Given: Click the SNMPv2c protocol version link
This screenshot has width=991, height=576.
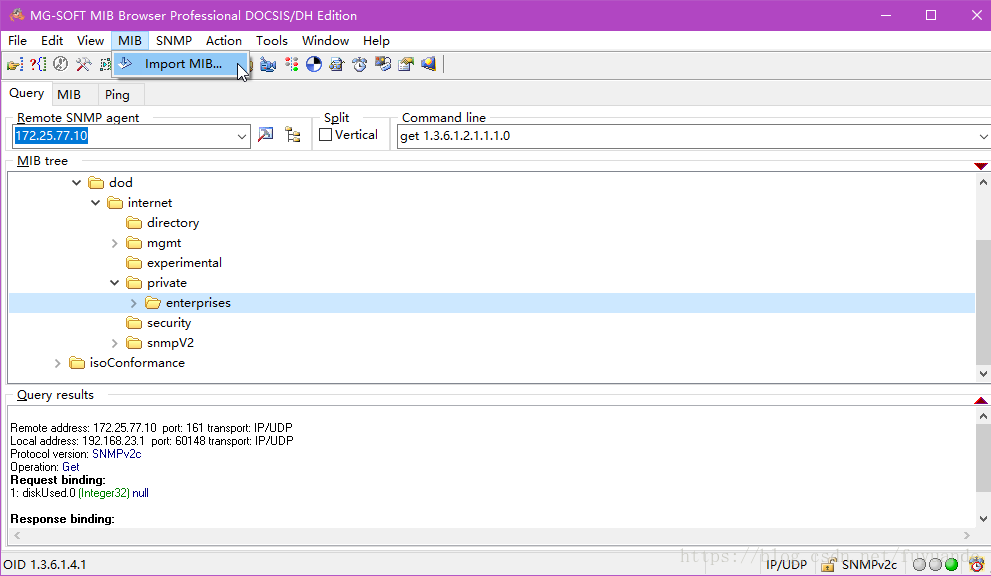Looking at the screenshot, I should (117, 454).
